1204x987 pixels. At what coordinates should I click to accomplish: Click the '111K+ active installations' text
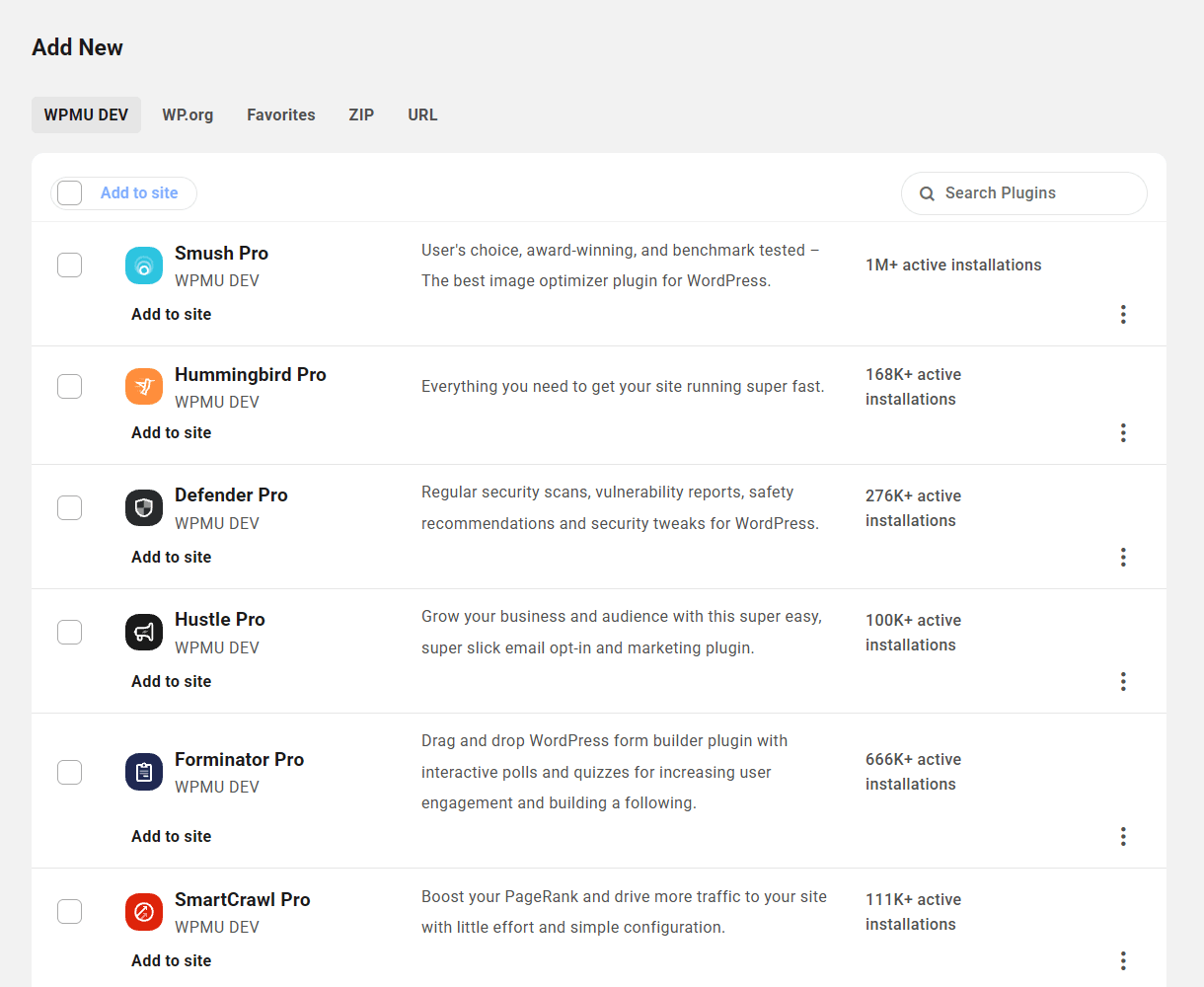tap(913, 912)
